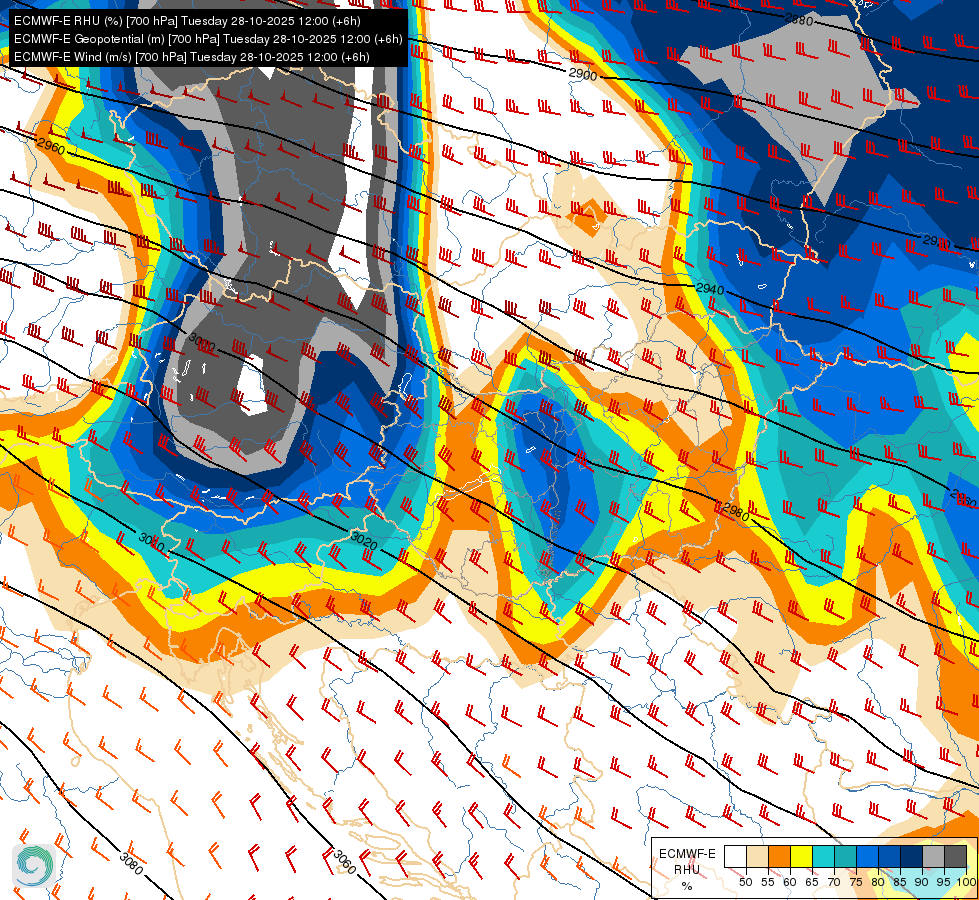Select the ECMWF-E Wind 700 hPa title line
Image resolution: width=979 pixels, height=900 pixels.
point(192,57)
